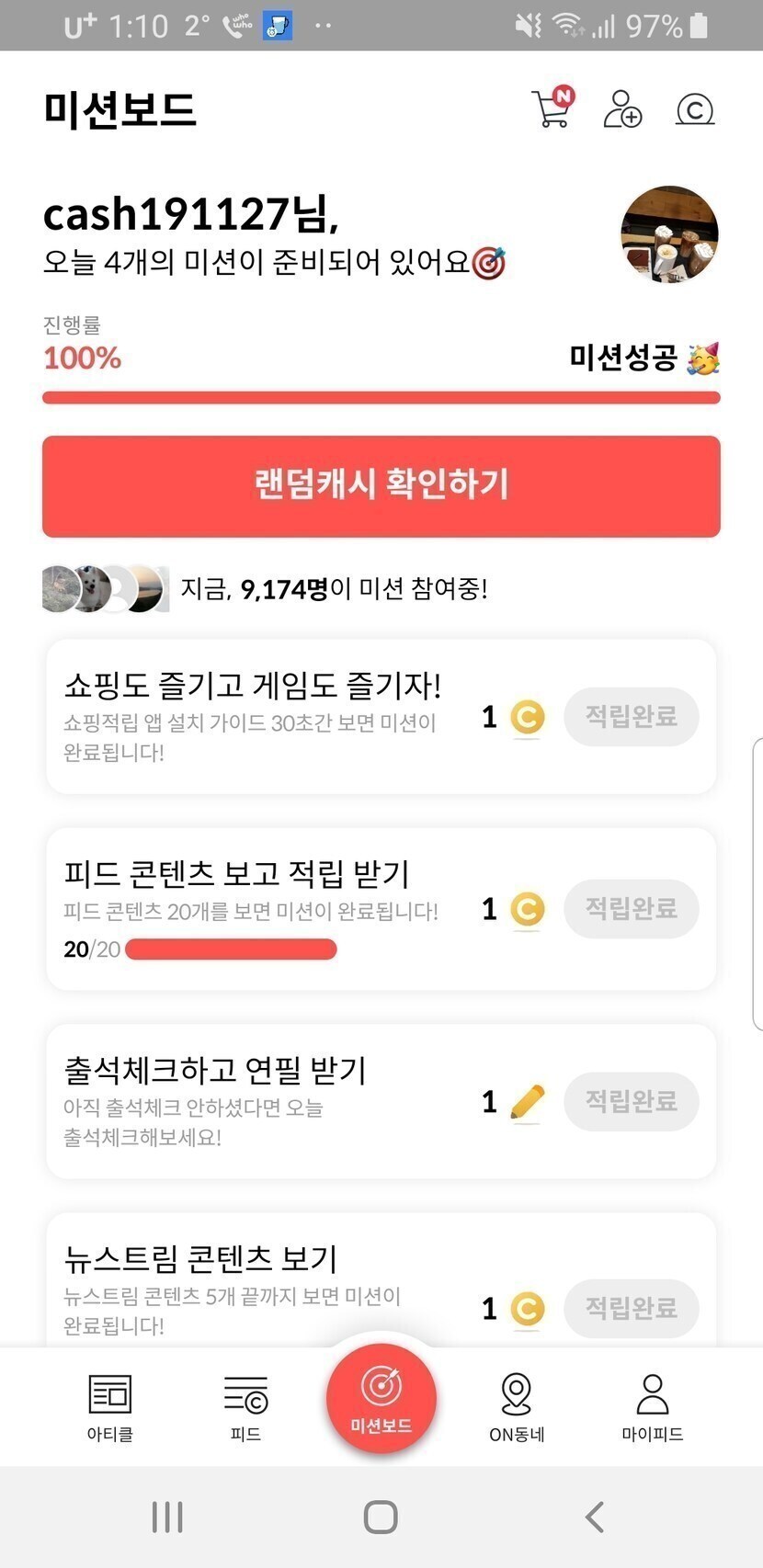Image resolution: width=763 pixels, height=1568 pixels.
Task: Tap 적립완료 on attendance check mission
Action: point(632,1101)
